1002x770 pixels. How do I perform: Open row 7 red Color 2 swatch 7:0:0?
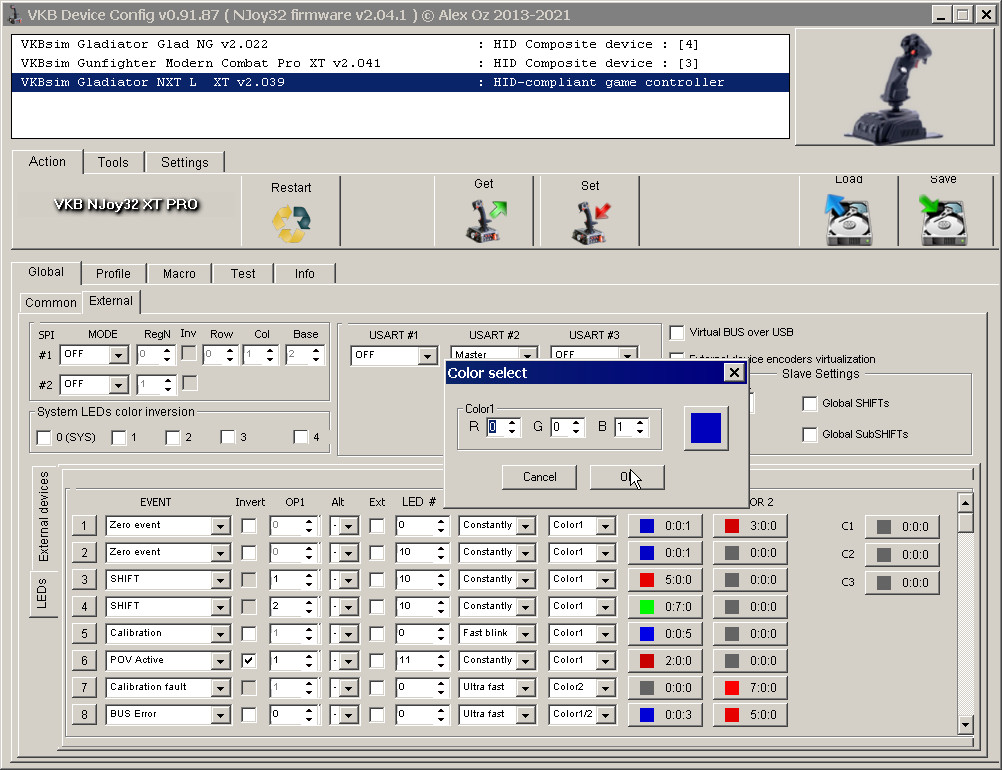tap(750, 688)
